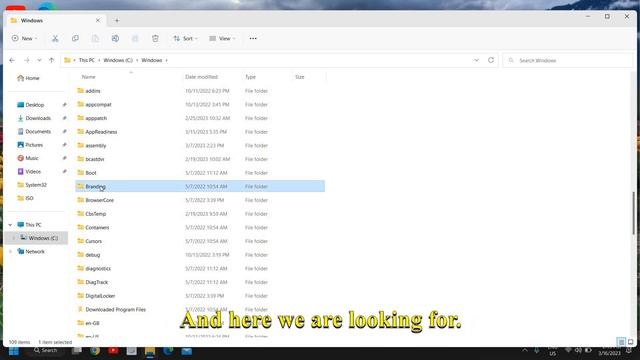Expand the Network tree node
Screen dimensions: 640x360
[x=10, y=251]
